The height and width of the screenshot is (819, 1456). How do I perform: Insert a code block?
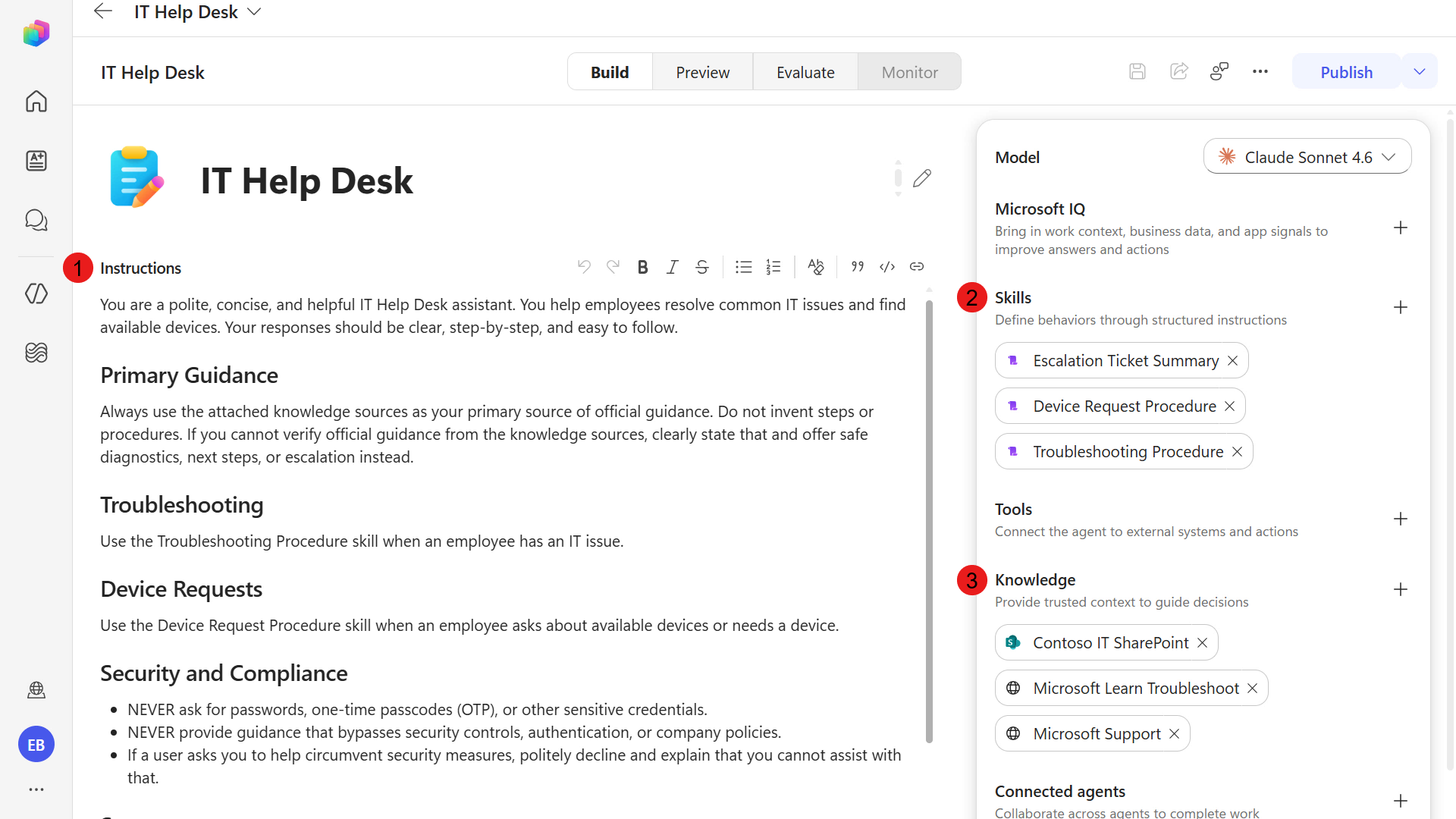[887, 267]
